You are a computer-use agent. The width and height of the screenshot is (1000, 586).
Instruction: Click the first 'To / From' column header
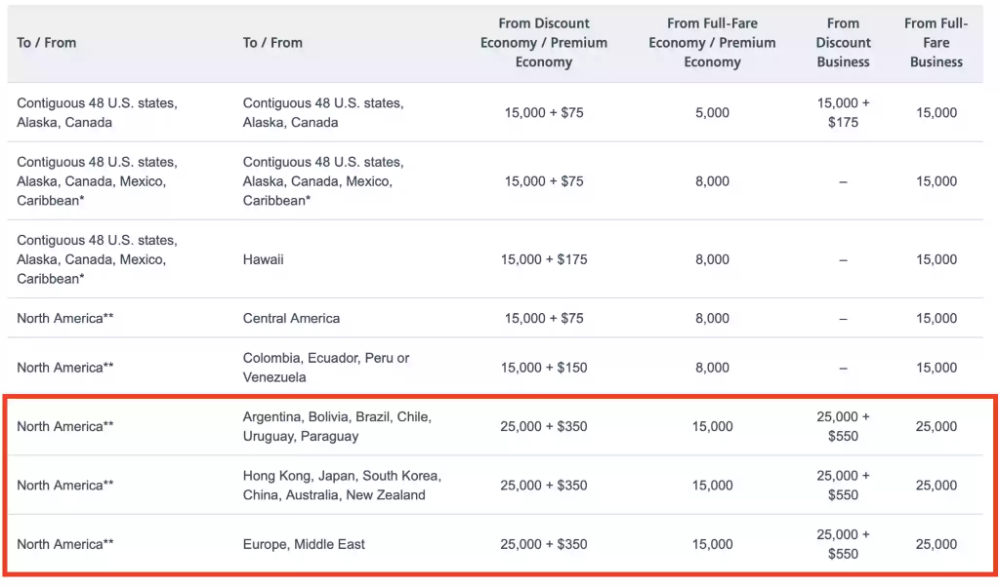47,43
